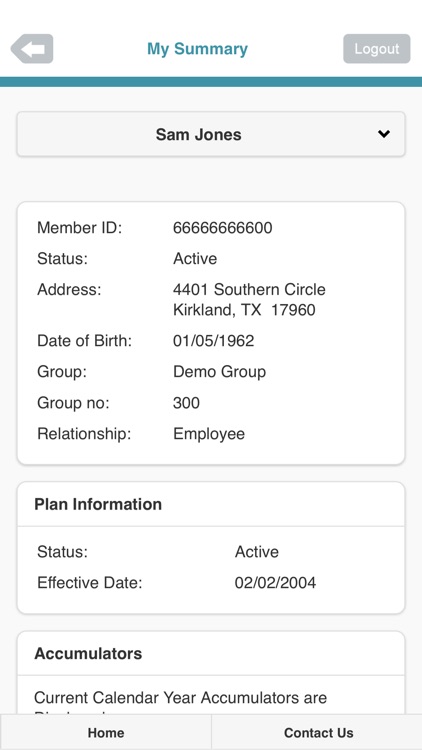Select the Demo Group value
Viewport: 422px width, 750px height.
219,372
